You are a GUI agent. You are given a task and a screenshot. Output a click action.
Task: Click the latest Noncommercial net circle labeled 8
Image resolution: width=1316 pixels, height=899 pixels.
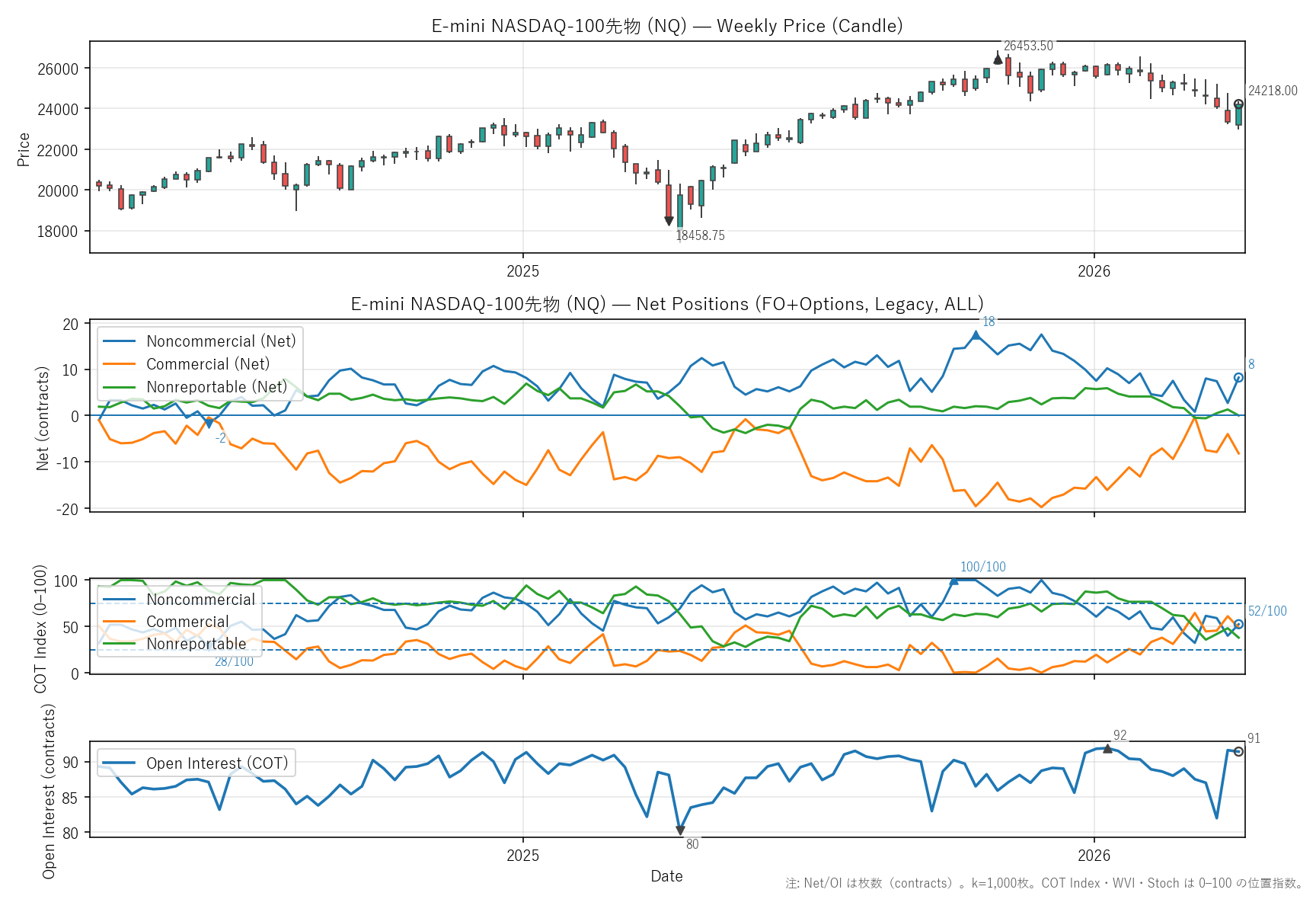pos(1238,378)
